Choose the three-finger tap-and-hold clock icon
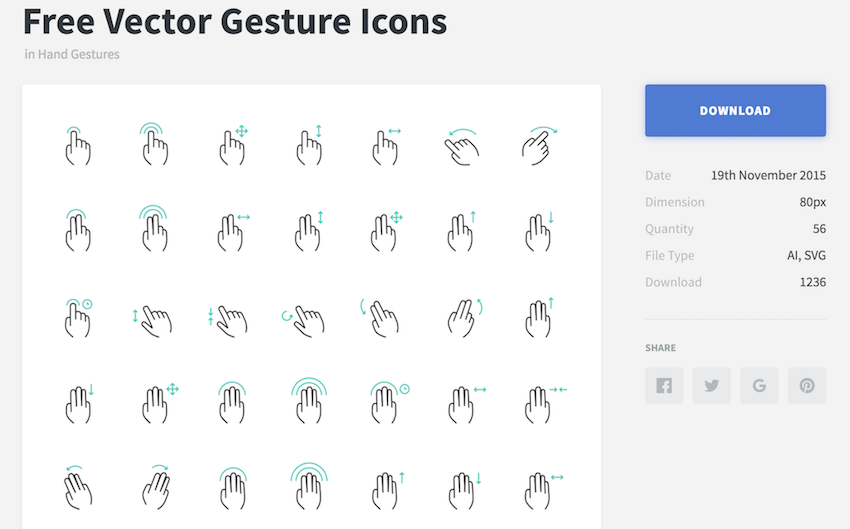Screen dimensions: 850x529 [387, 402]
